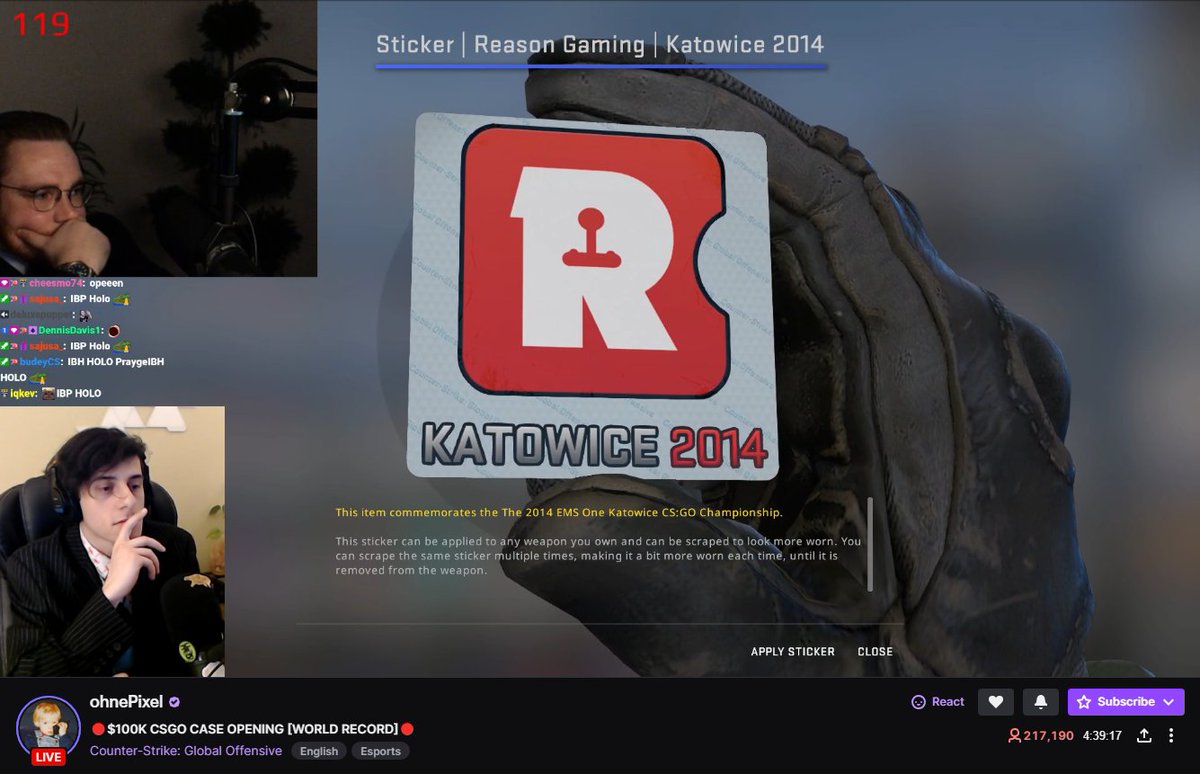Click chat username DennisDavis1

click(x=71, y=330)
